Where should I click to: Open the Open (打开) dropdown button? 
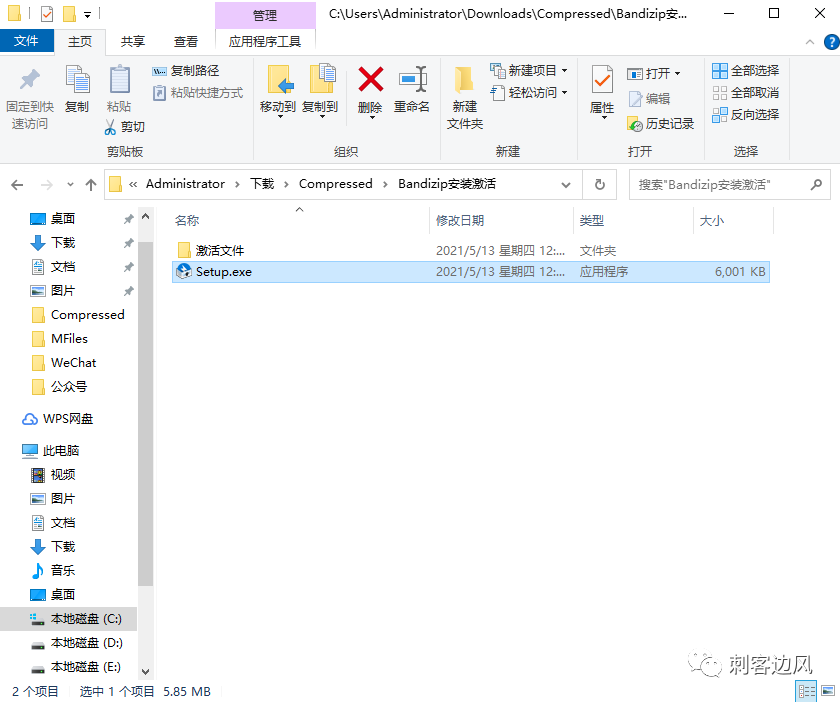tap(654, 73)
